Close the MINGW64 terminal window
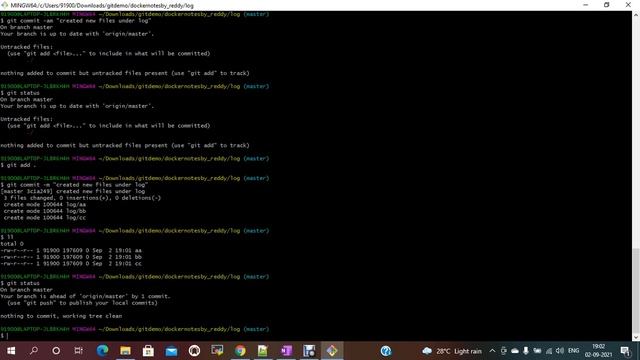The width and height of the screenshot is (640, 360). pos(628,5)
